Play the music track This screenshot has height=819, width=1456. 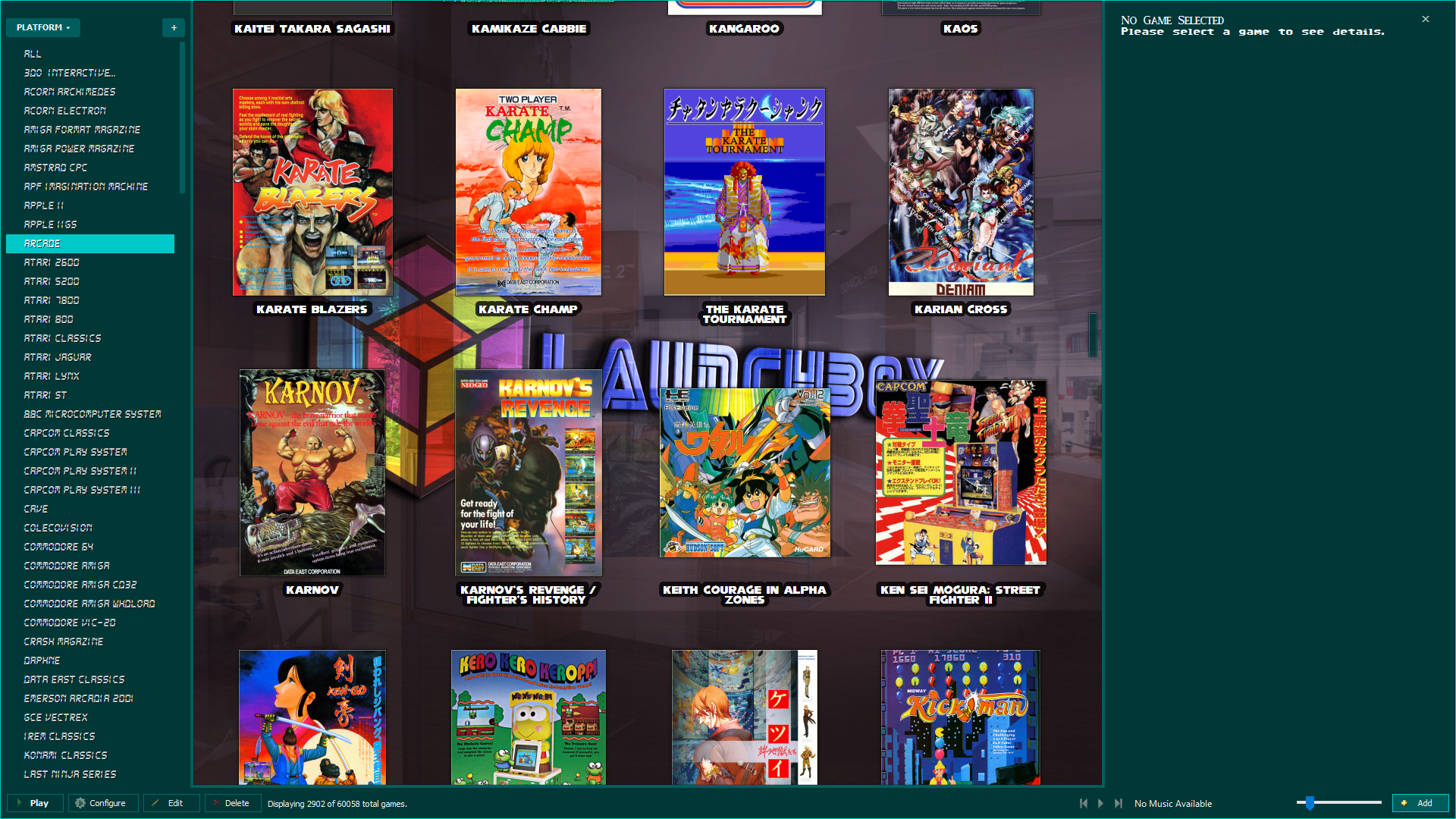pyautogui.click(x=1101, y=803)
